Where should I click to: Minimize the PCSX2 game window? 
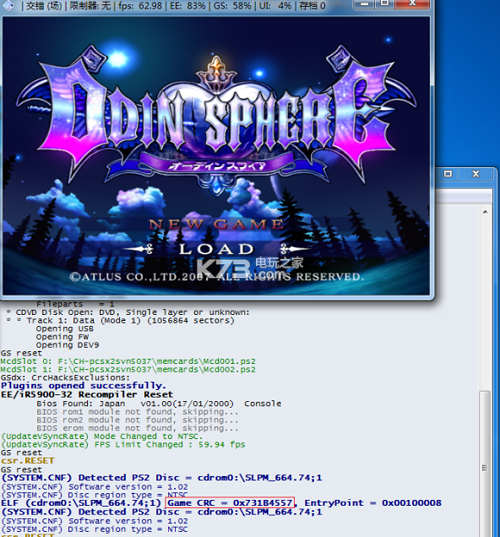(365, 3)
